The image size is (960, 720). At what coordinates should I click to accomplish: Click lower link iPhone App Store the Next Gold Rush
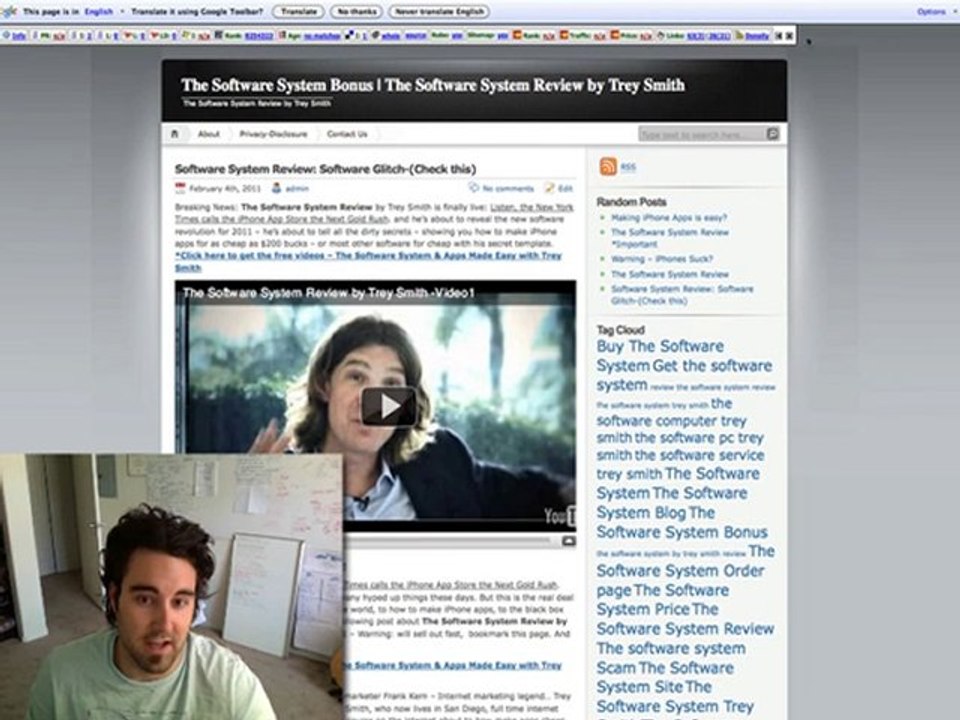pos(453,585)
